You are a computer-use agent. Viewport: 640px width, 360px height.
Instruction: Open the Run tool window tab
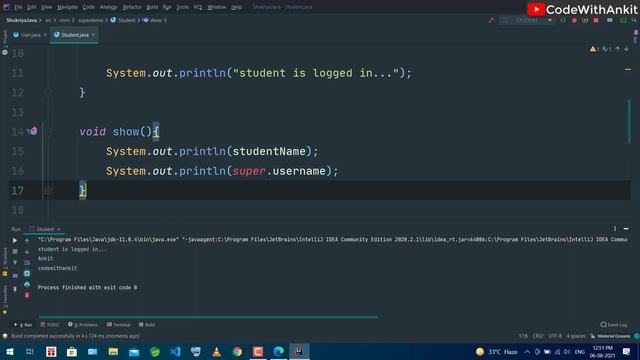coord(23,325)
